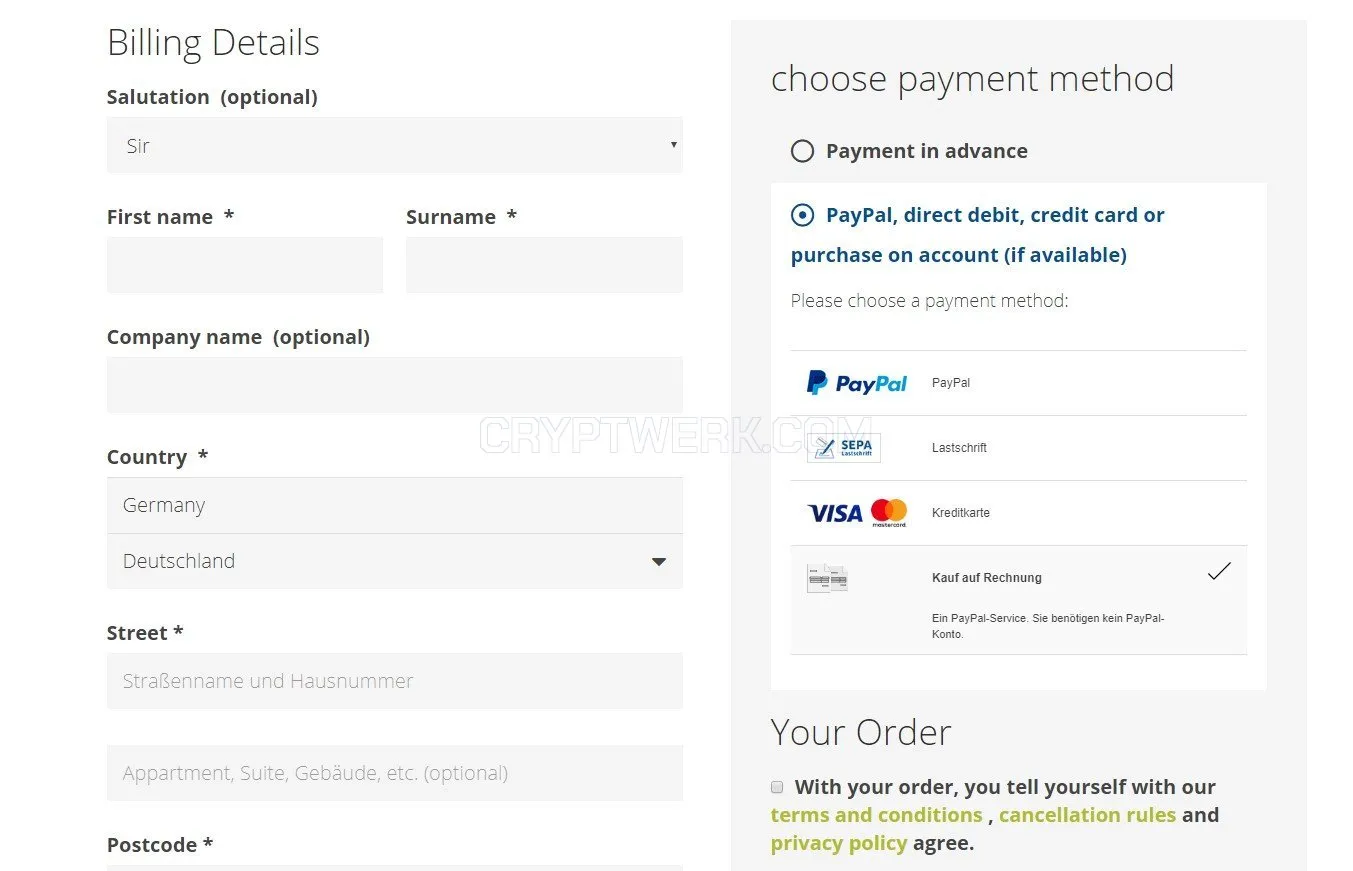The image size is (1353, 871).
Task: Click the checkmark next to Kauf auf Rechnung
Action: 1219,572
